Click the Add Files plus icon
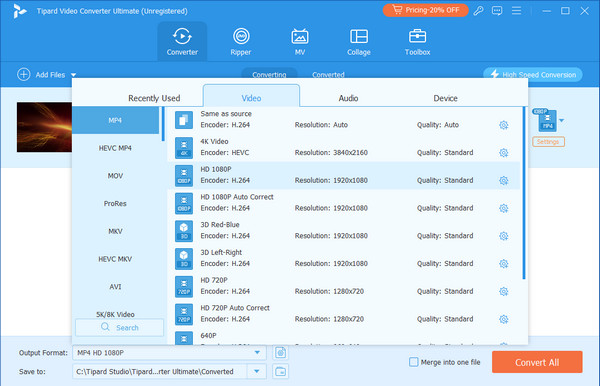This screenshot has height=386, width=600. coord(23,74)
